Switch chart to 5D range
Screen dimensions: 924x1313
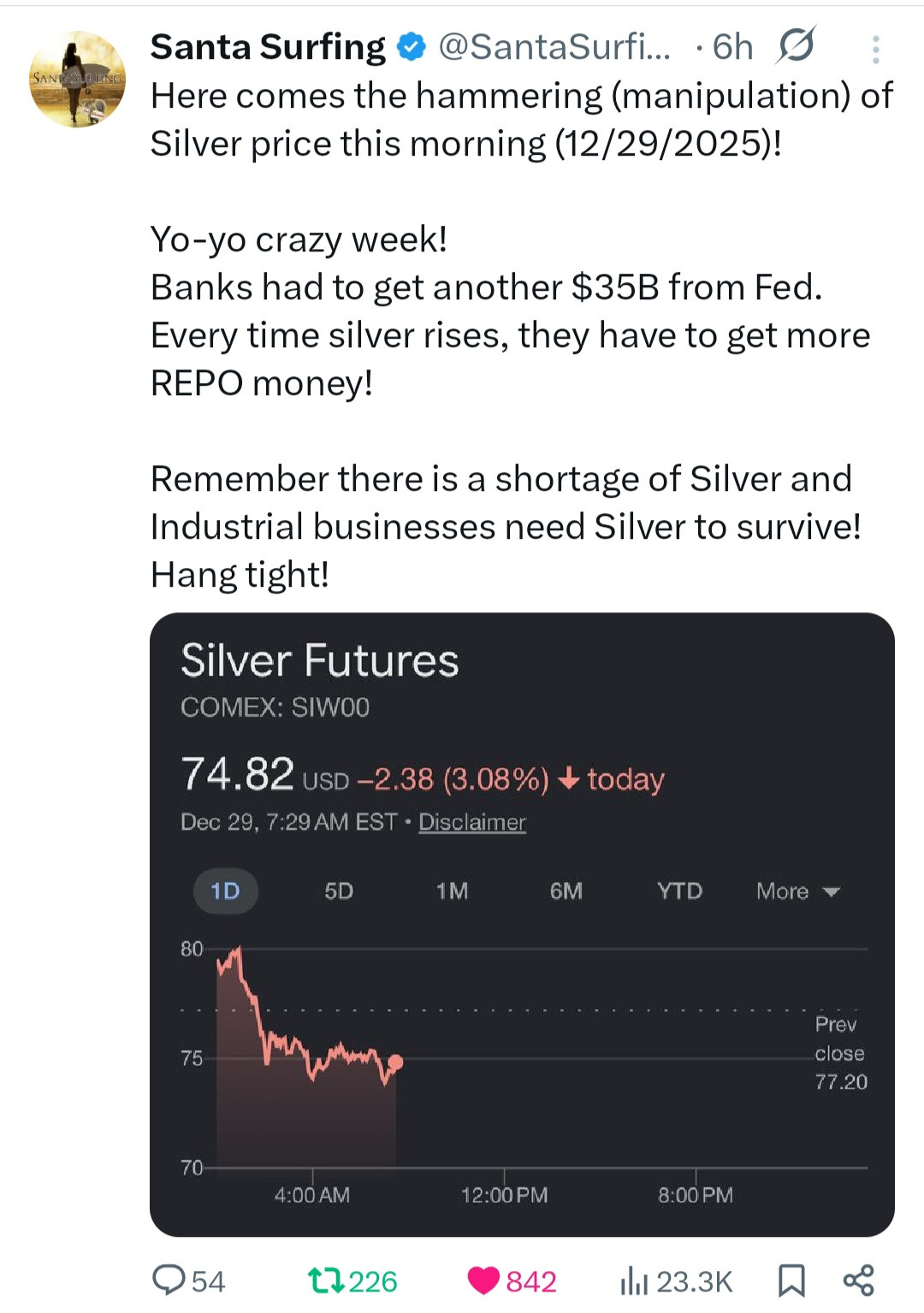coord(339,891)
